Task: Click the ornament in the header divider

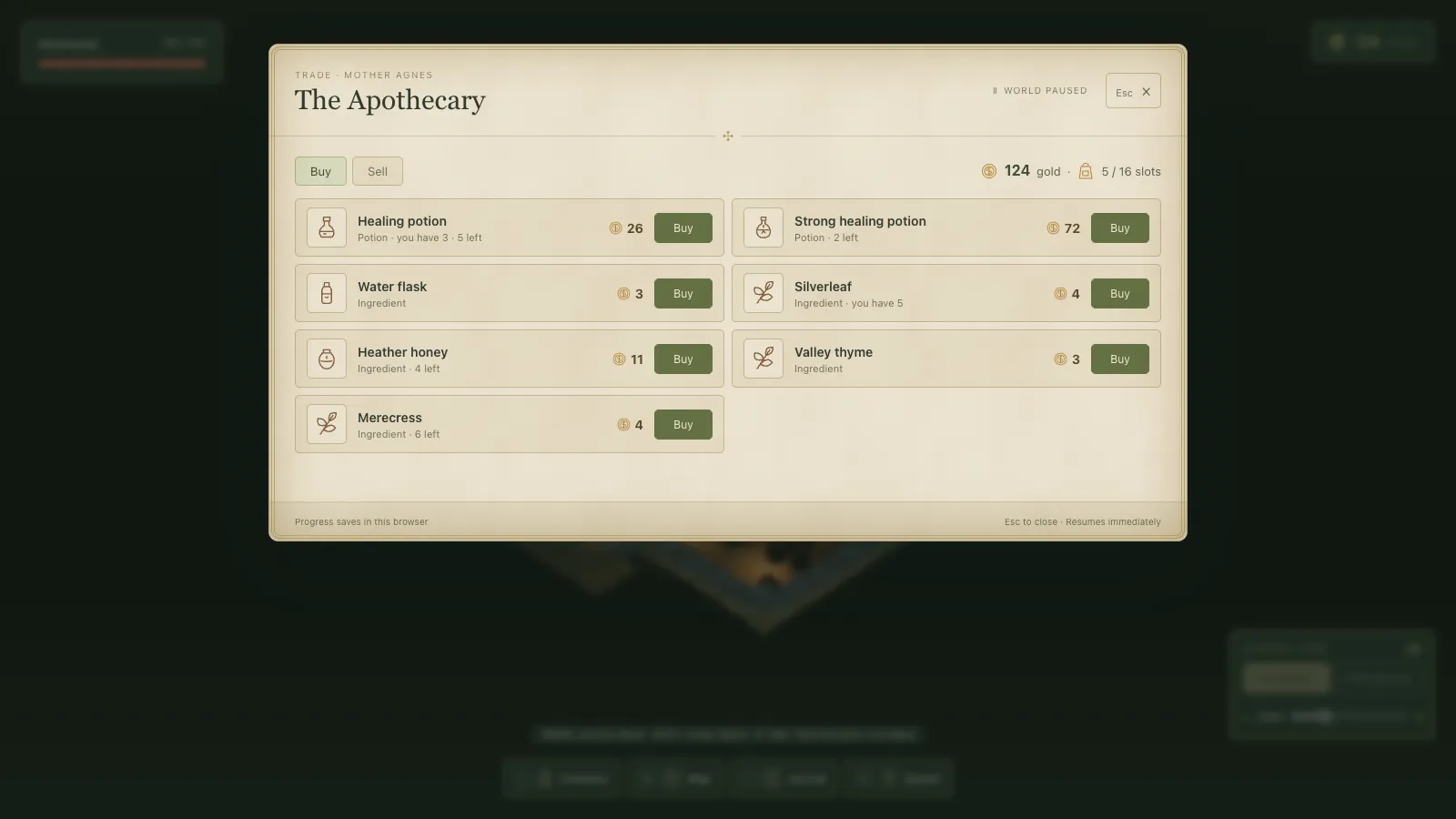Action: 728,136
